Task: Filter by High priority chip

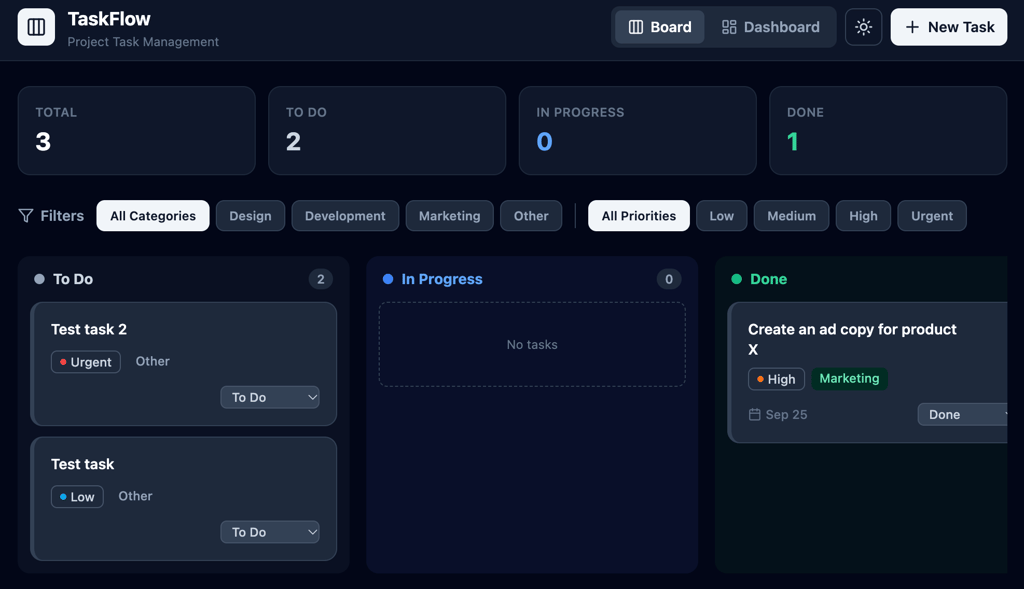Action: [863, 215]
